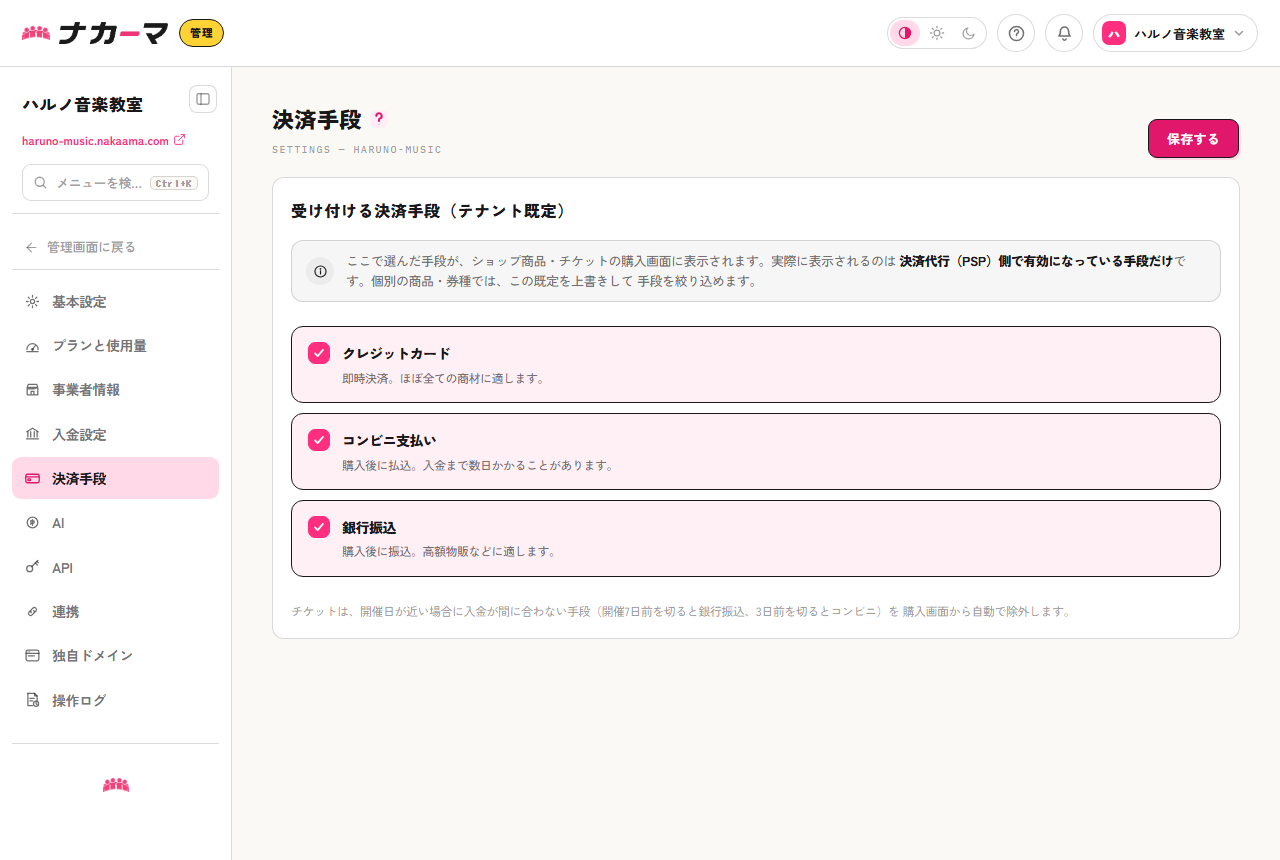Click the 管理 badge next to logo

[201, 33]
